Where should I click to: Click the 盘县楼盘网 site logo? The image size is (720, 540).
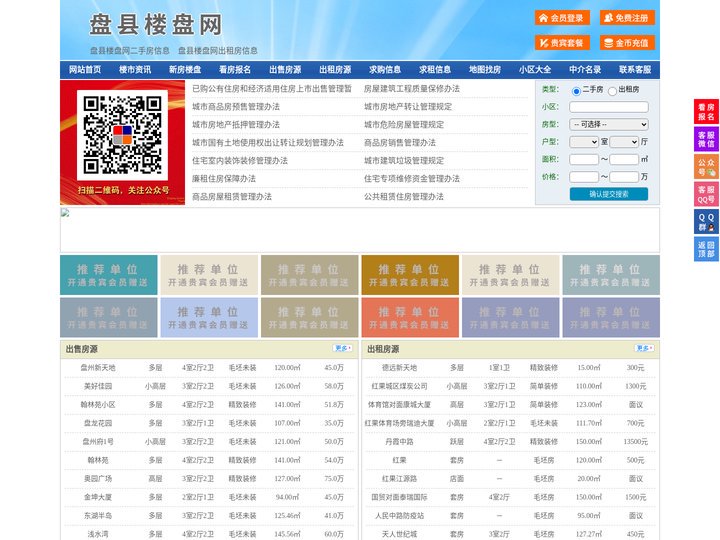(x=156, y=25)
